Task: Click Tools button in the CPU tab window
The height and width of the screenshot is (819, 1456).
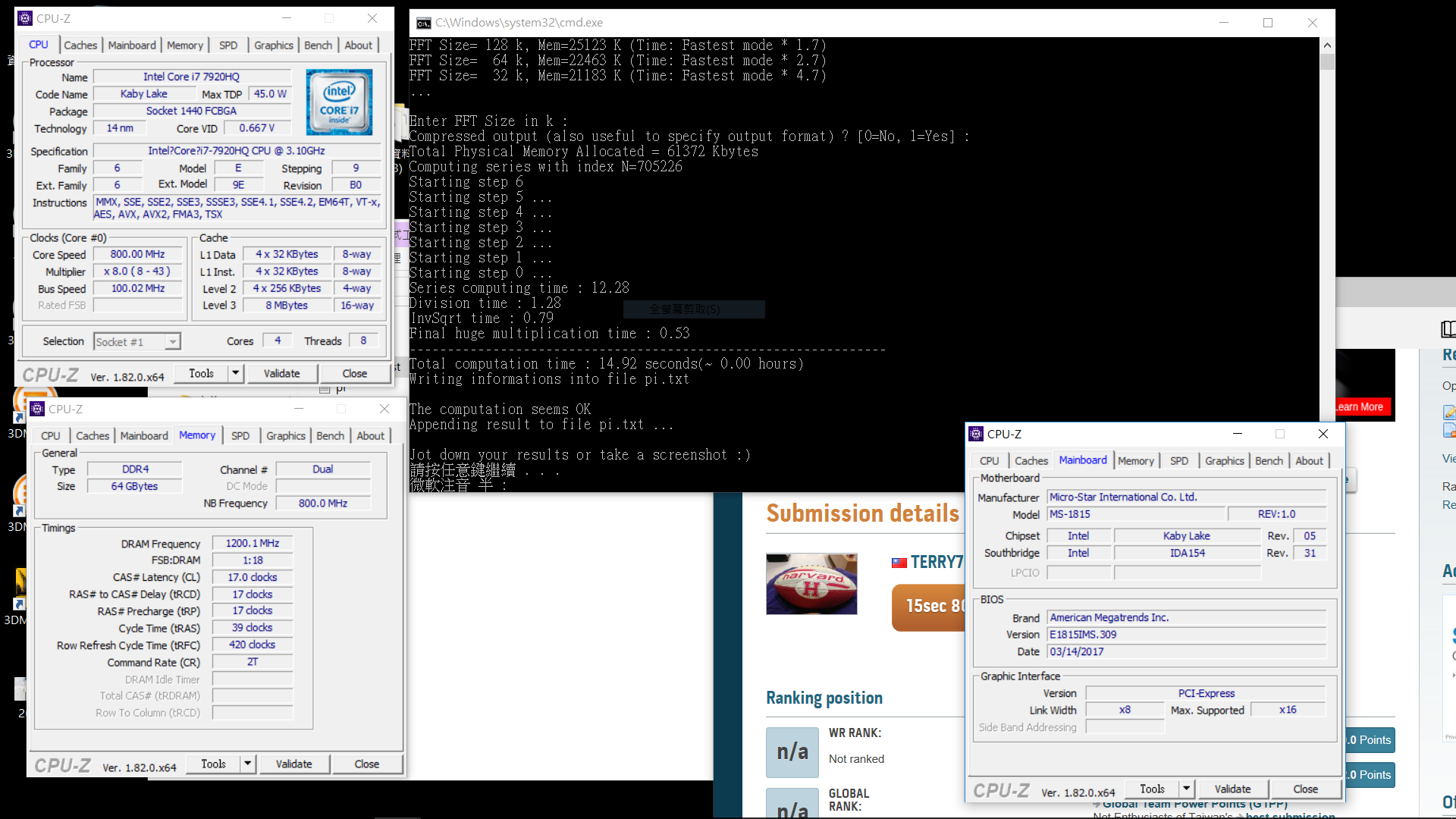Action: (201, 373)
